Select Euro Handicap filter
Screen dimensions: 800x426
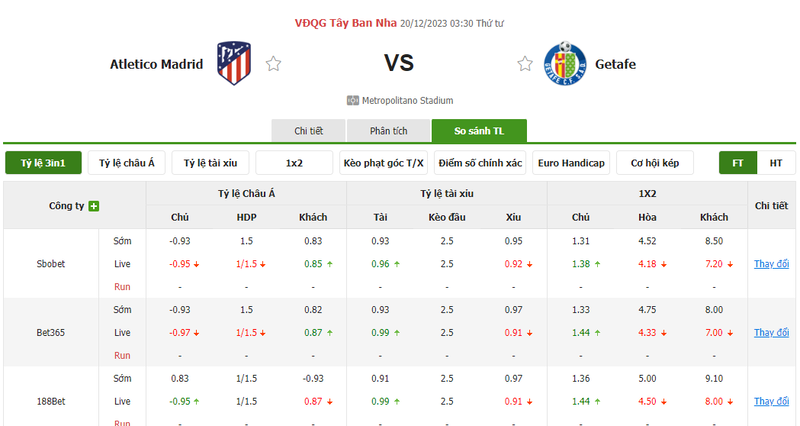pos(571,163)
